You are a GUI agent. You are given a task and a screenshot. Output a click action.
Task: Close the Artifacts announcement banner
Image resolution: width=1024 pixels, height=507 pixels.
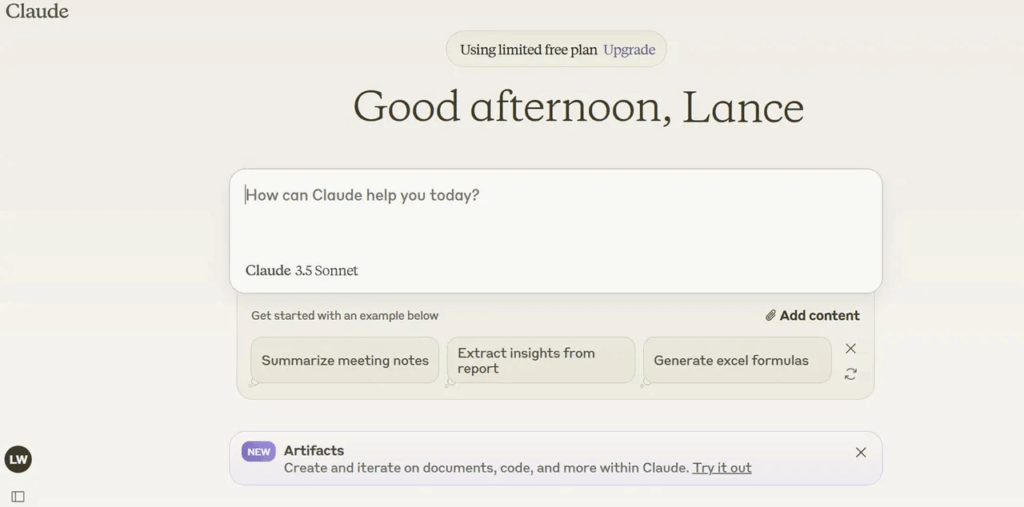(x=861, y=453)
